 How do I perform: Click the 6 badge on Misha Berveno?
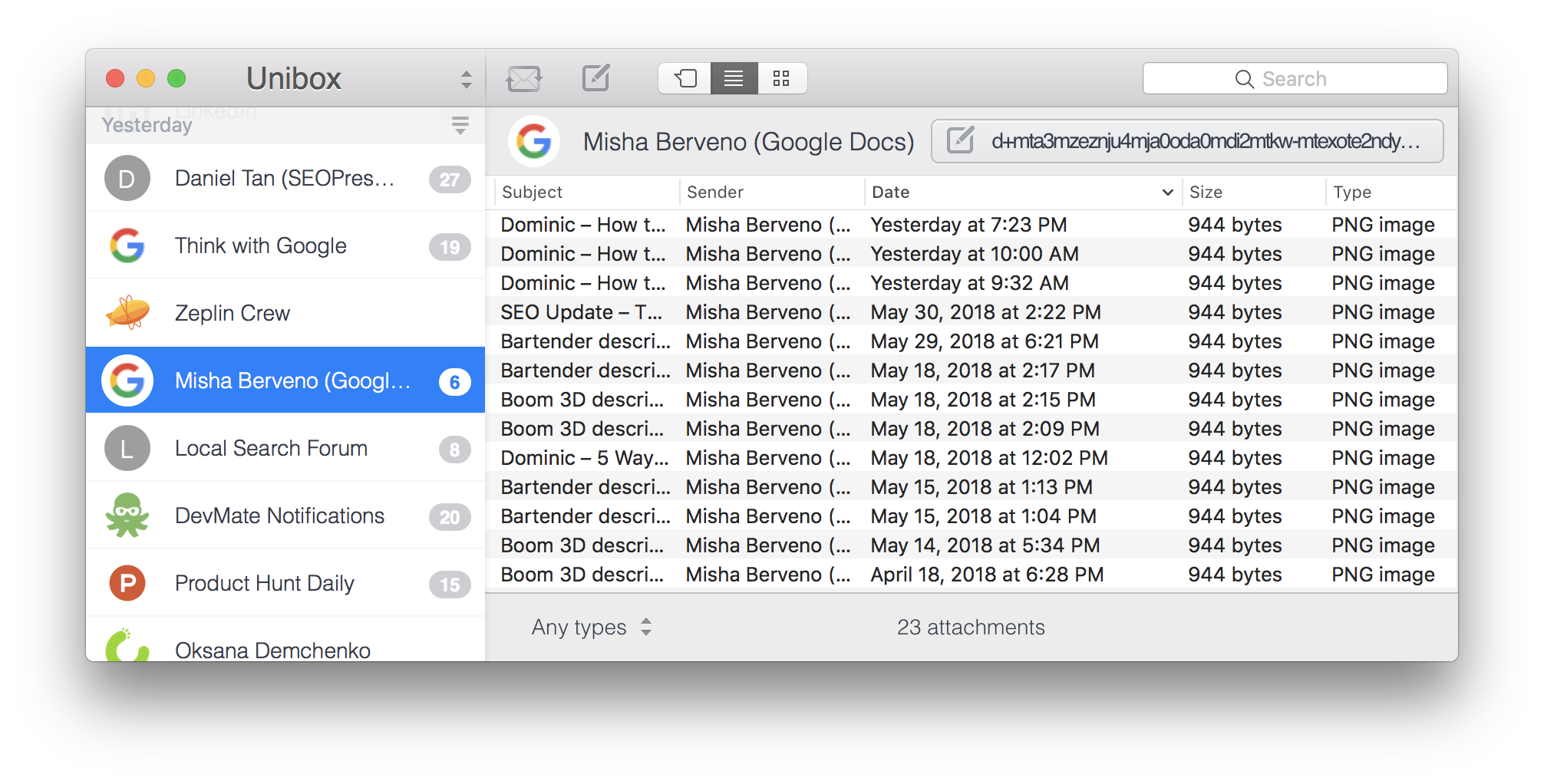454,382
